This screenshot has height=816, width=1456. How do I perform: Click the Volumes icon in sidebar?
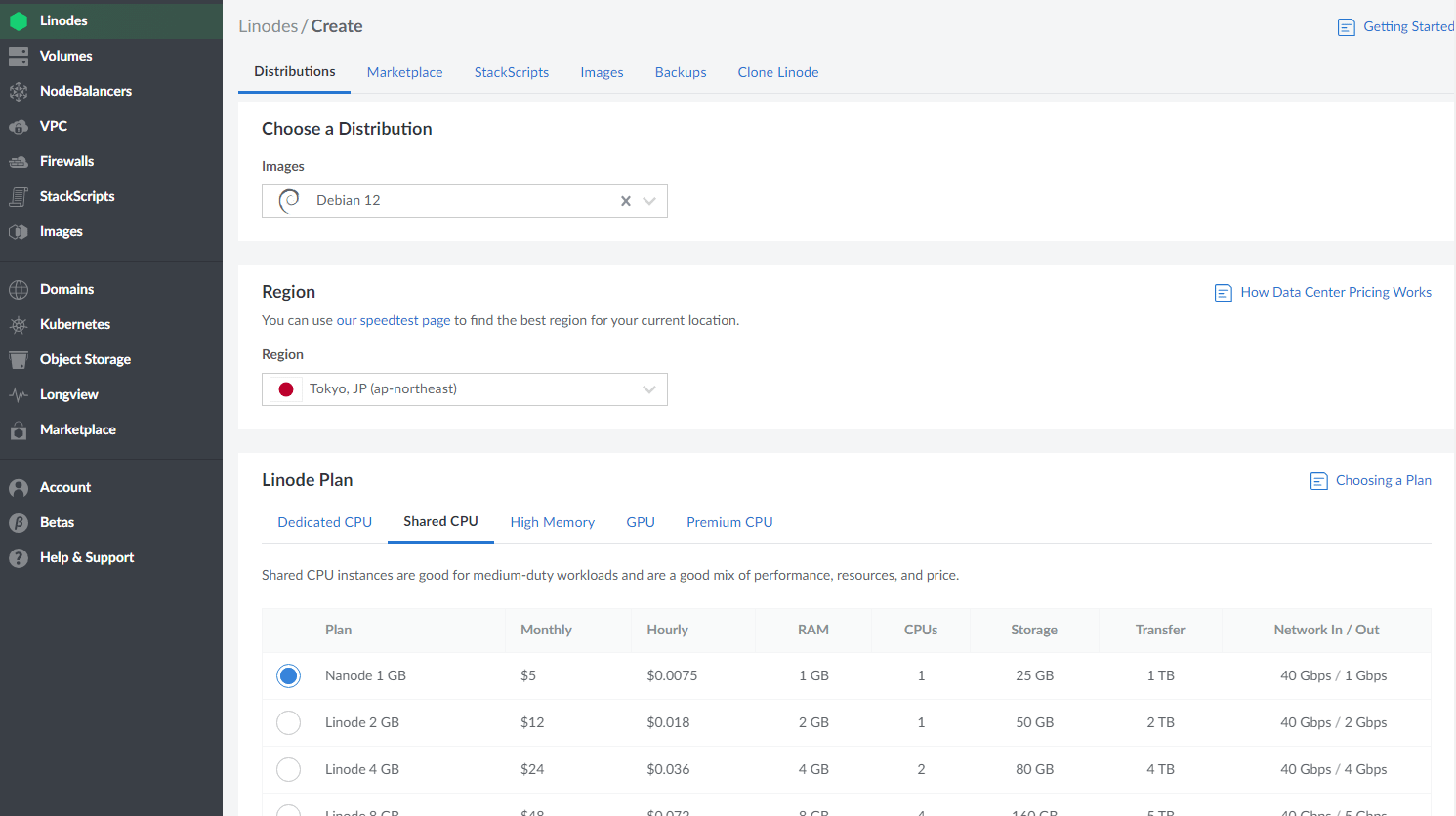click(x=19, y=57)
